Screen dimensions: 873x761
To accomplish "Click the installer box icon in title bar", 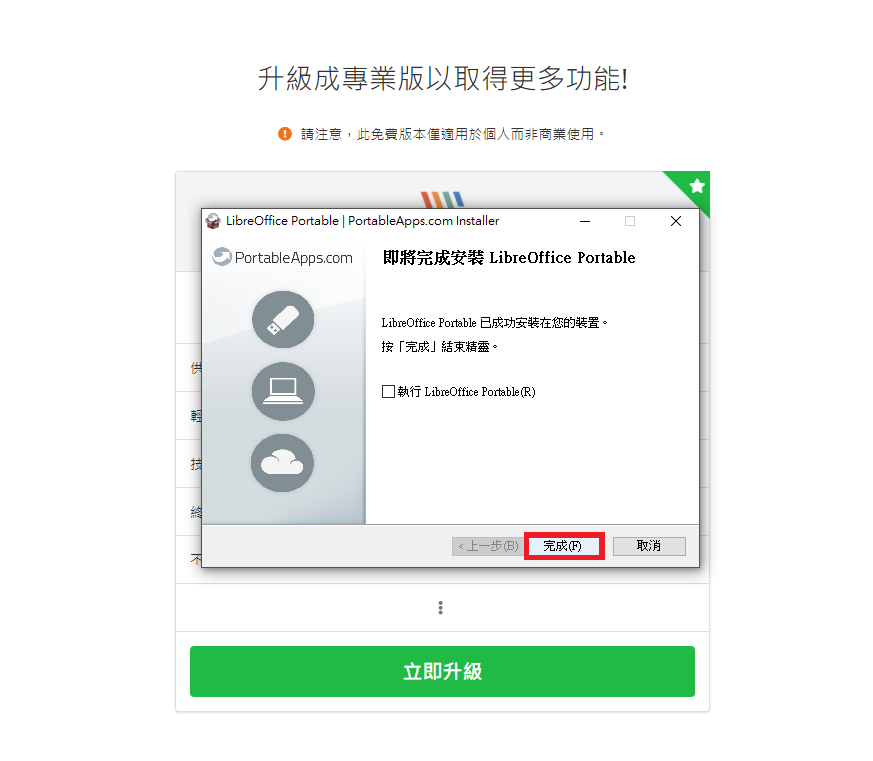I will (x=213, y=221).
